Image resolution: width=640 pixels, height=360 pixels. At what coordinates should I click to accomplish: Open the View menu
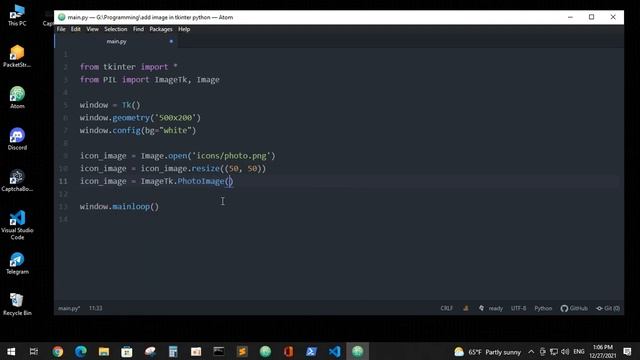(x=92, y=29)
